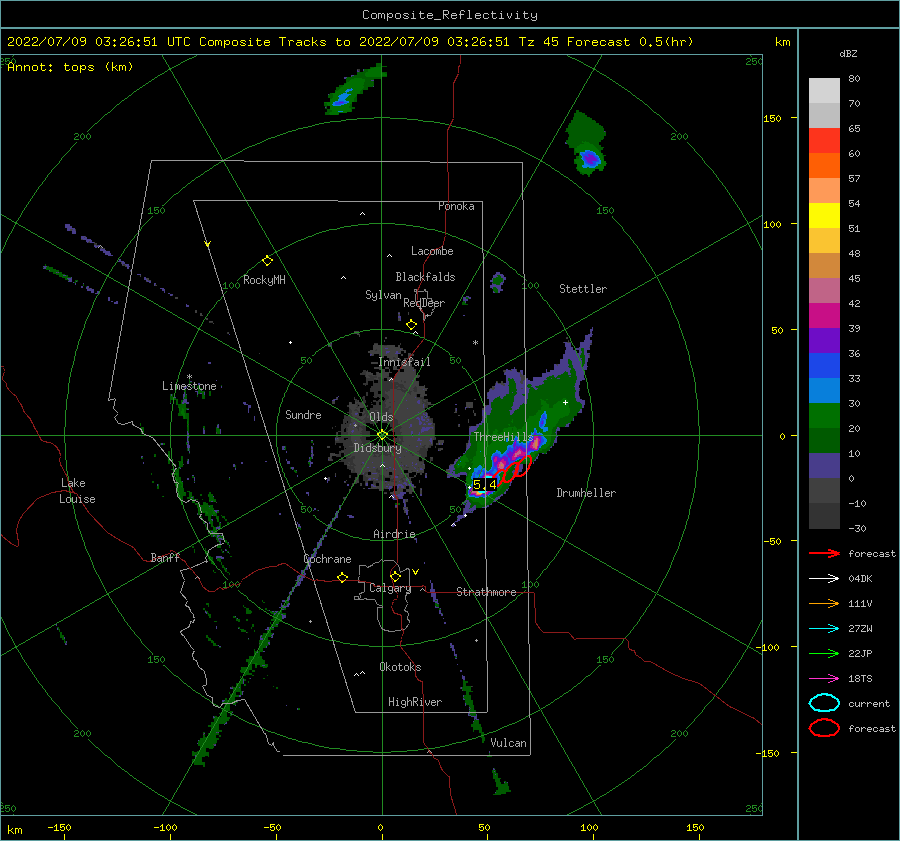The width and height of the screenshot is (900, 841).
Task: Select the orange 111V arrow legend icon
Action: (824, 603)
